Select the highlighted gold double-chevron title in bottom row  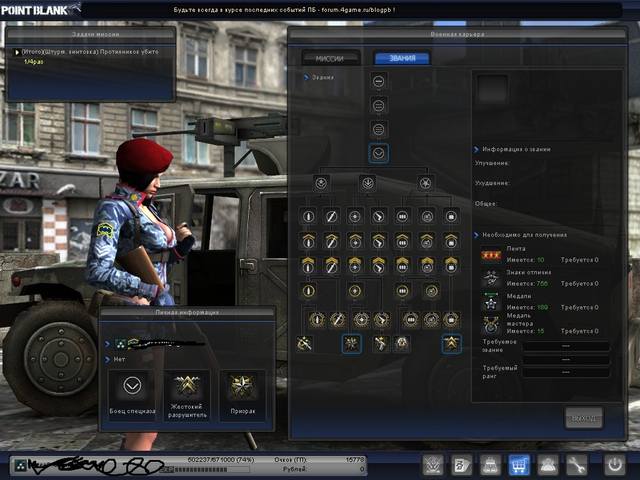[x=451, y=344]
